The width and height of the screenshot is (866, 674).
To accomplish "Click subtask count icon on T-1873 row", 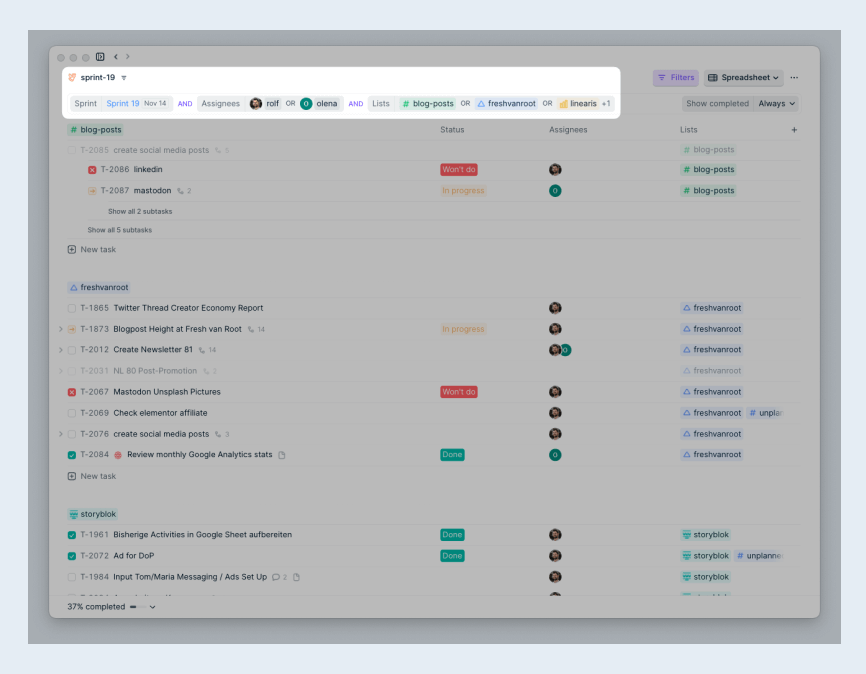I will click(x=251, y=329).
